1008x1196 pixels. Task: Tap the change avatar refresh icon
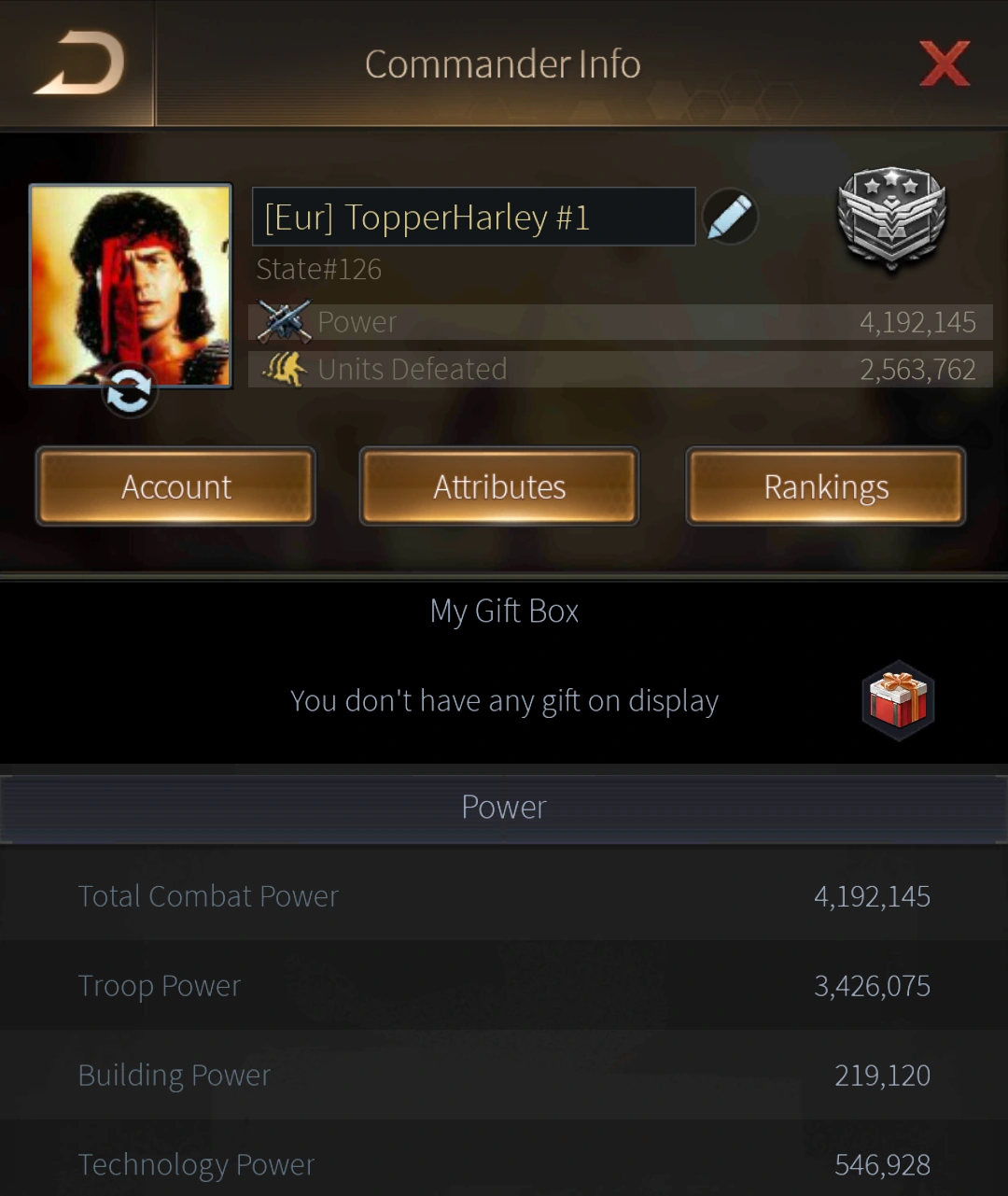click(x=129, y=391)
